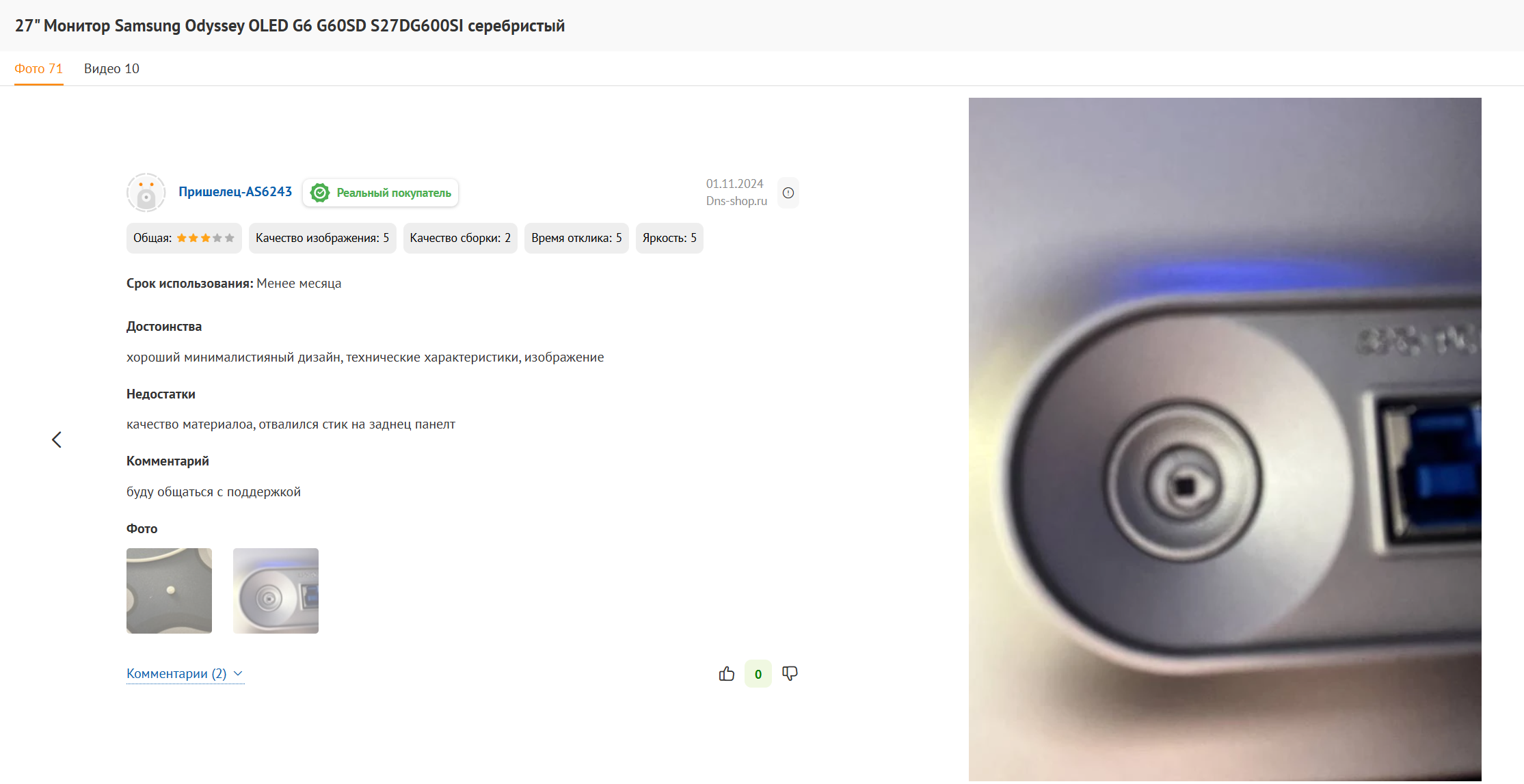Image resolution: width=1524 pixels, height=784 pixels.
Task: Open the report review info icon
Action: click(788, 193)
